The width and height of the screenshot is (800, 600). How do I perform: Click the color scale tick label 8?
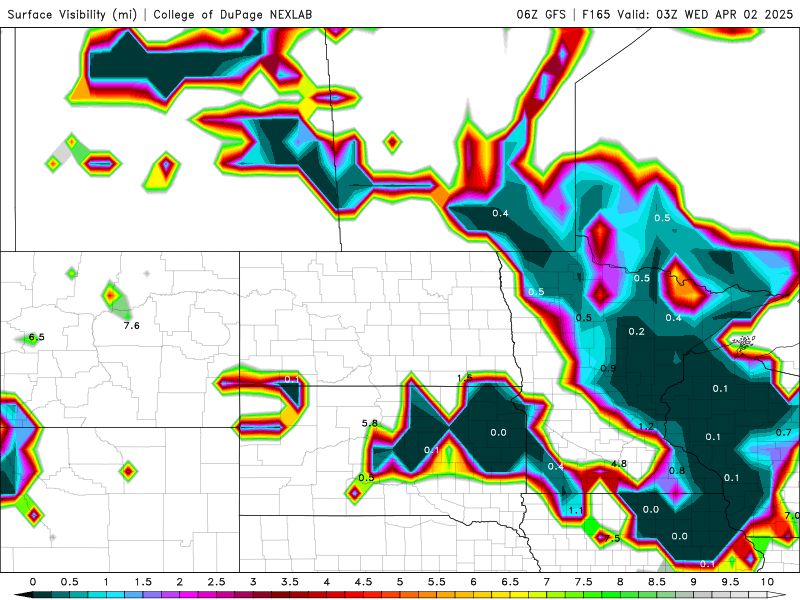(620, 582)
